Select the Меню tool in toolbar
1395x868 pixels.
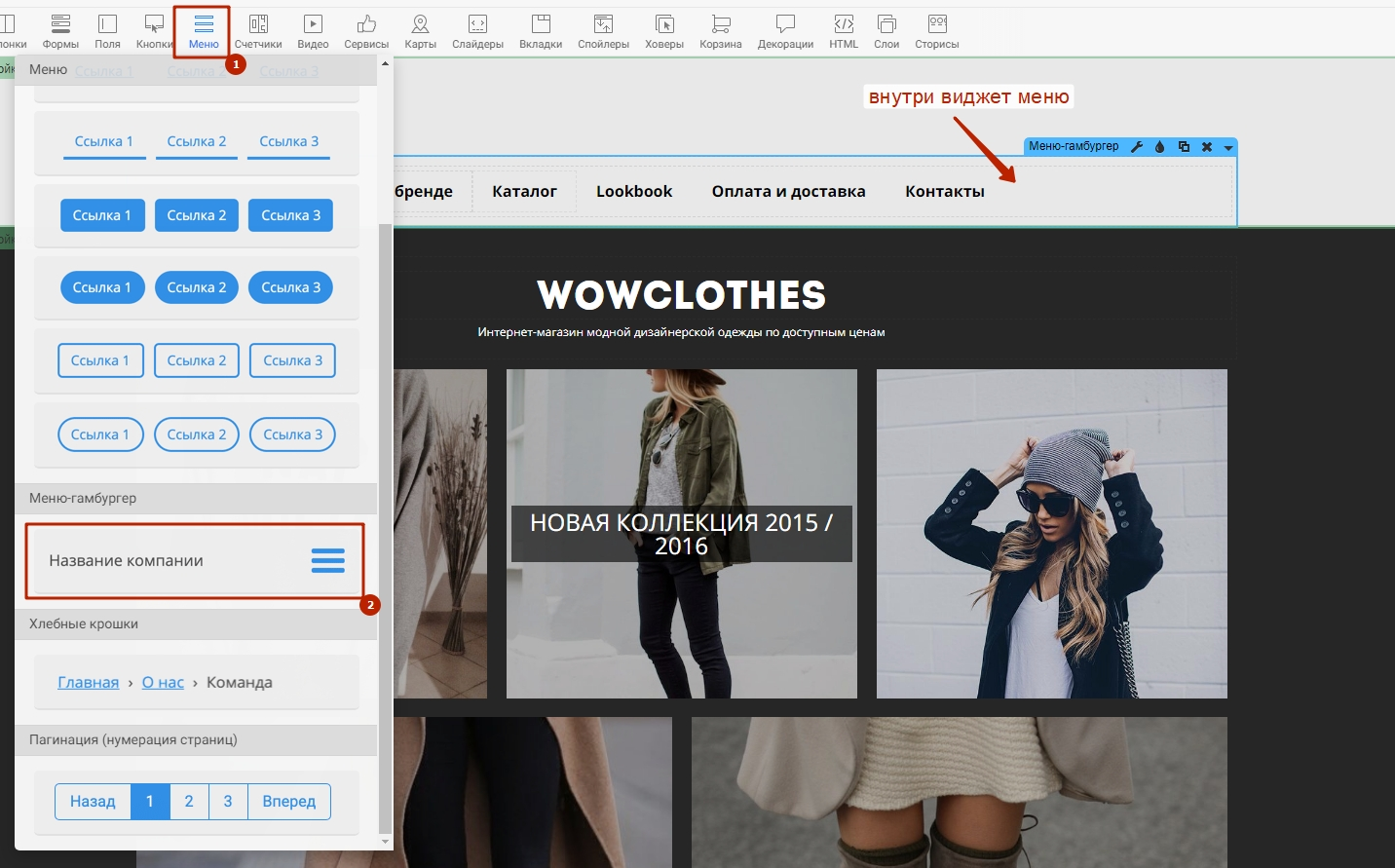(204, 31)
